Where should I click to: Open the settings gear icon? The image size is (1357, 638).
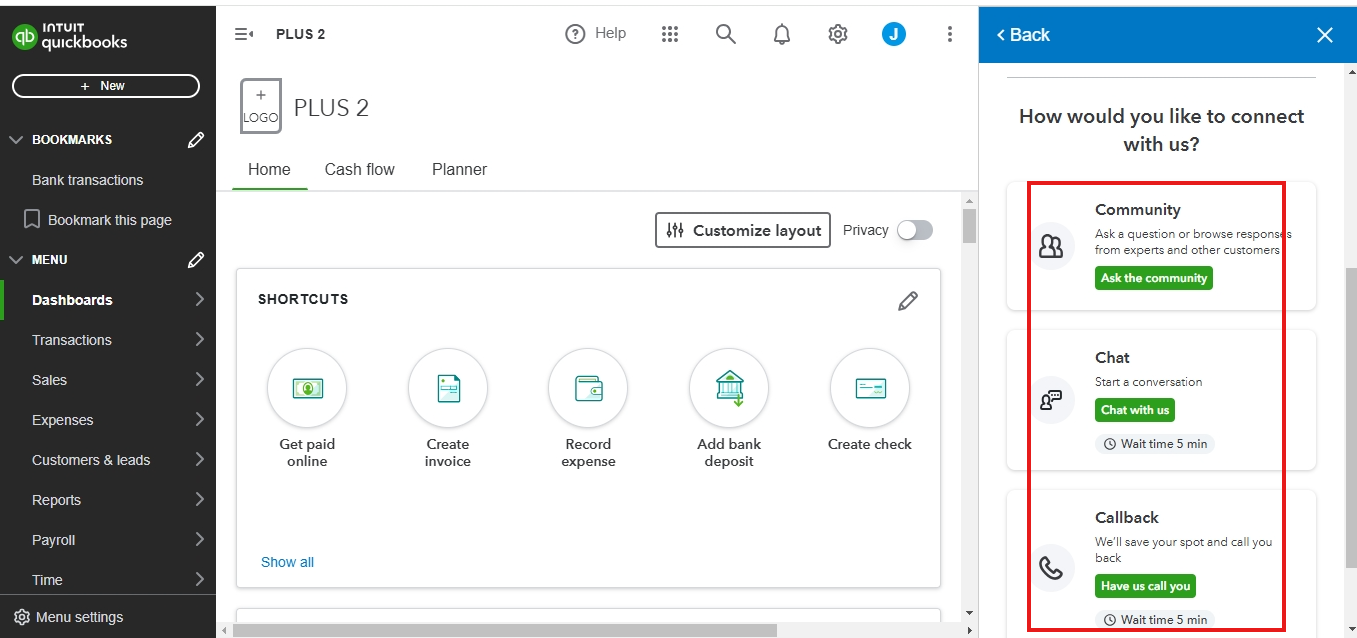(838, 34)
